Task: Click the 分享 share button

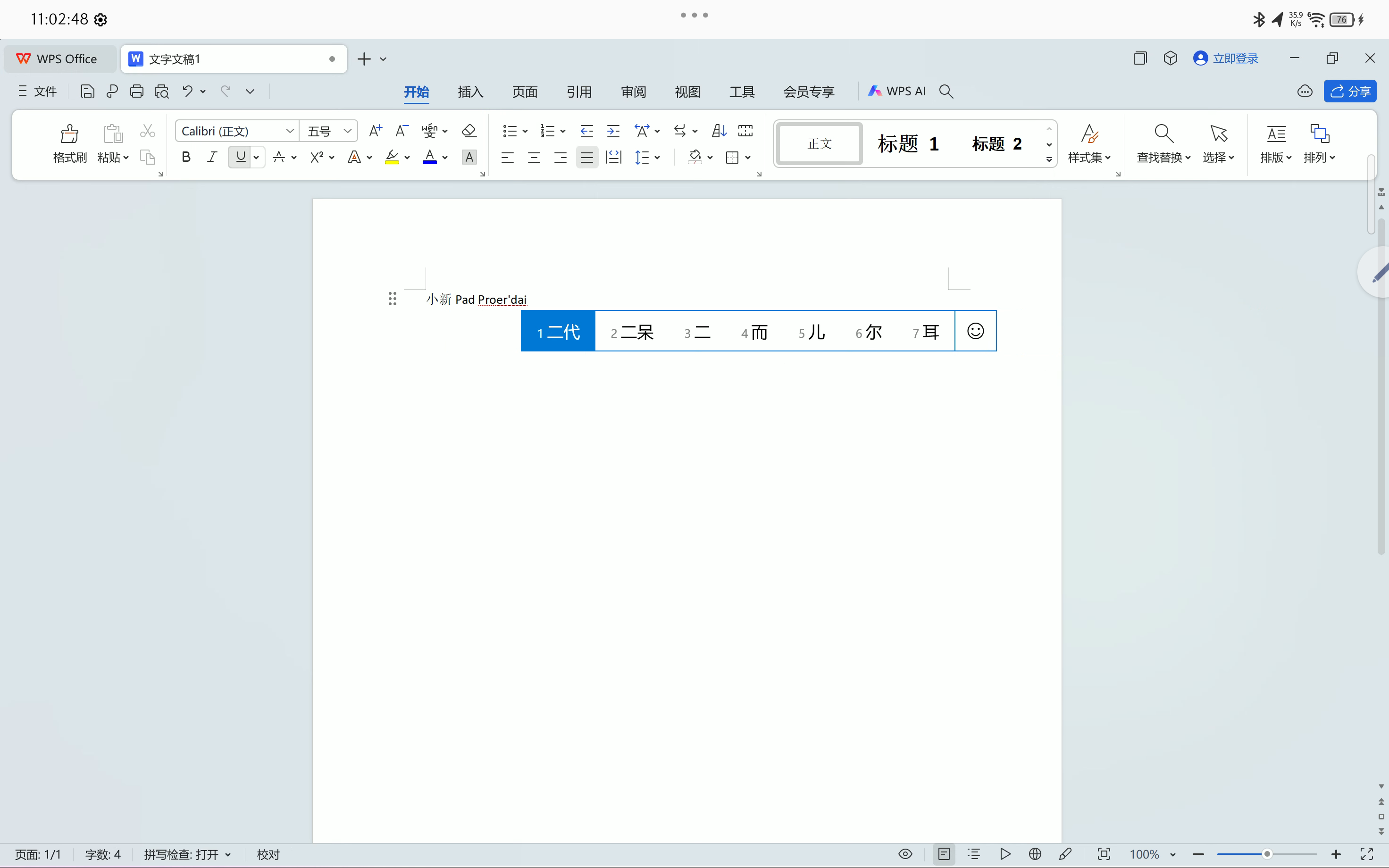Action: click(x=1350, y=91)
